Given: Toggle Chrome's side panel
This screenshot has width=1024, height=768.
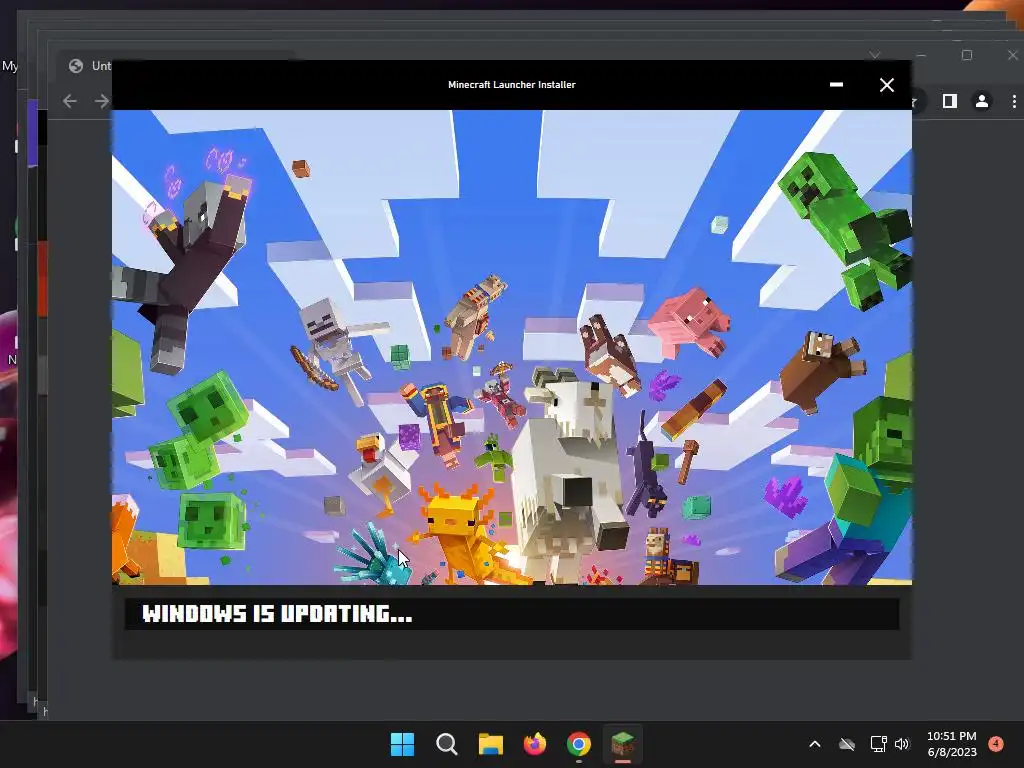Looking at the screenshot, I should pyautogui.click(x=950, y=101).
